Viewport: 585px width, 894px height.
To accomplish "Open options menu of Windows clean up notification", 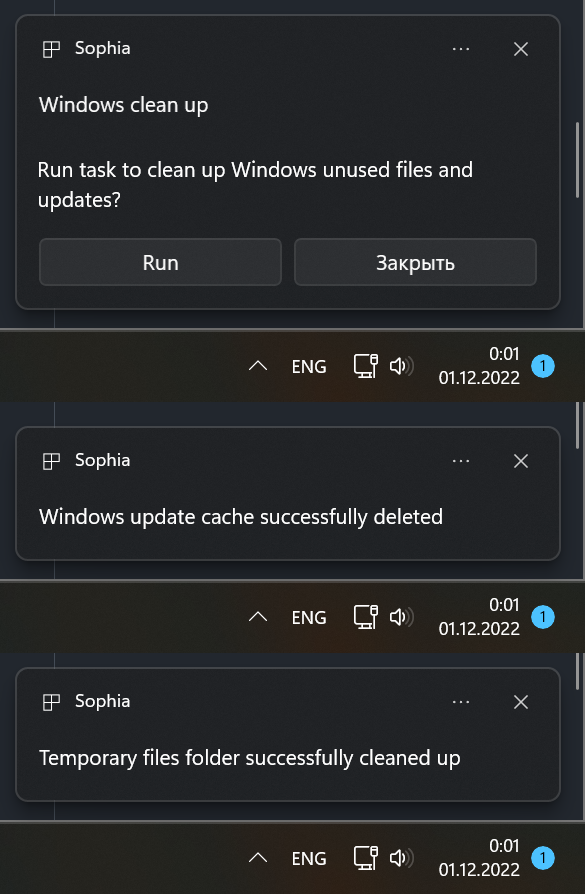I will point(461,49).
